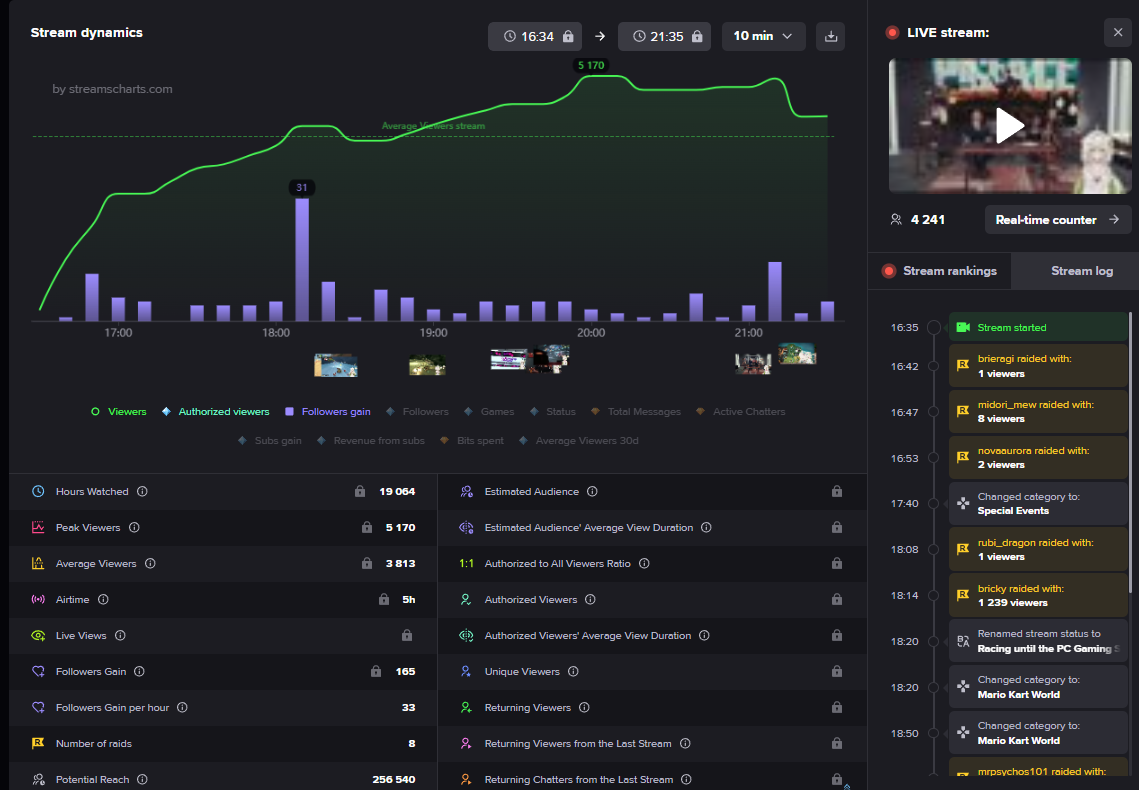
Task: Toggle the Total Messages legend series
Action: (636, 412)
